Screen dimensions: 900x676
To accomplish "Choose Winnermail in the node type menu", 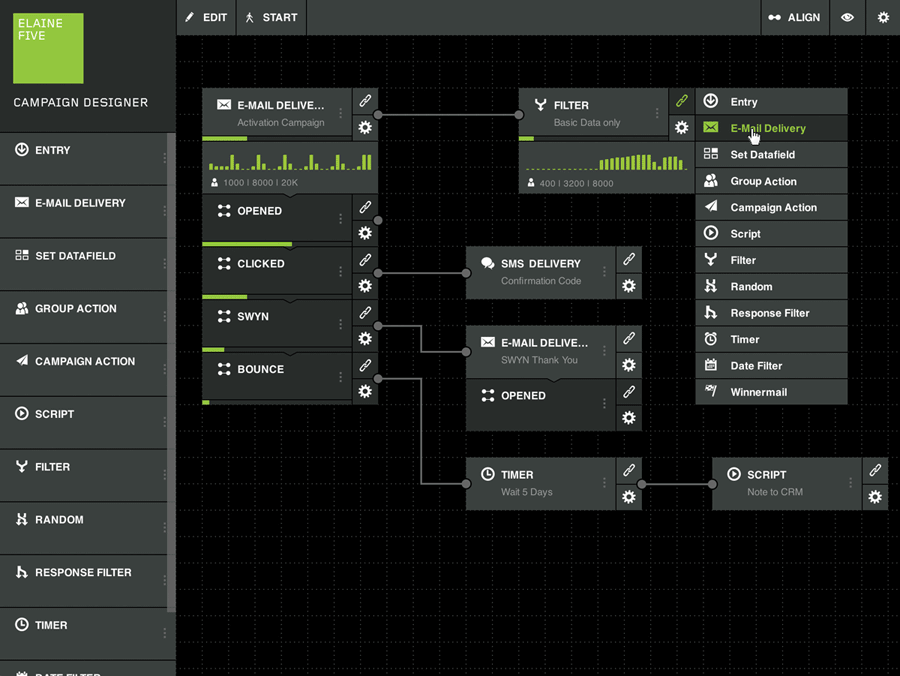I will 758,392.
